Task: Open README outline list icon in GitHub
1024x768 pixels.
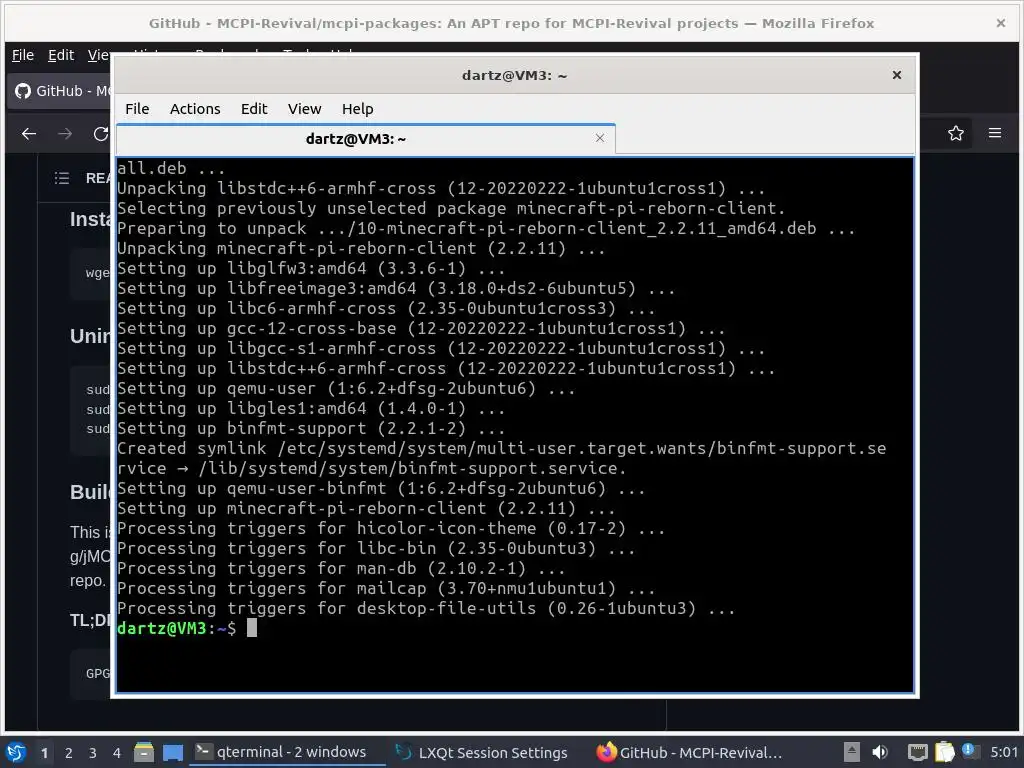Action: tap(62, 178)
